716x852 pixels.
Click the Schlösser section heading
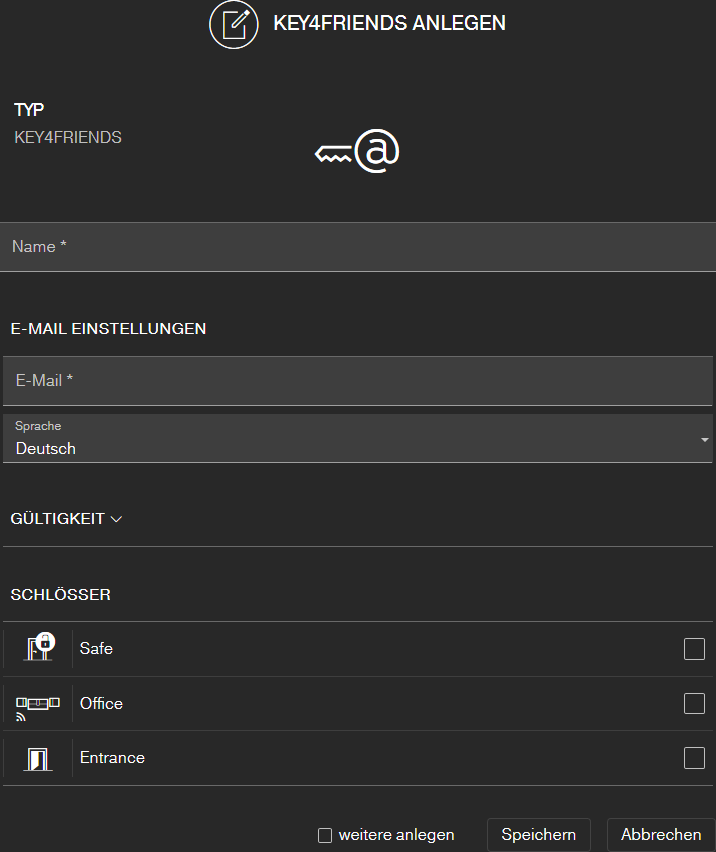point(60,595)
